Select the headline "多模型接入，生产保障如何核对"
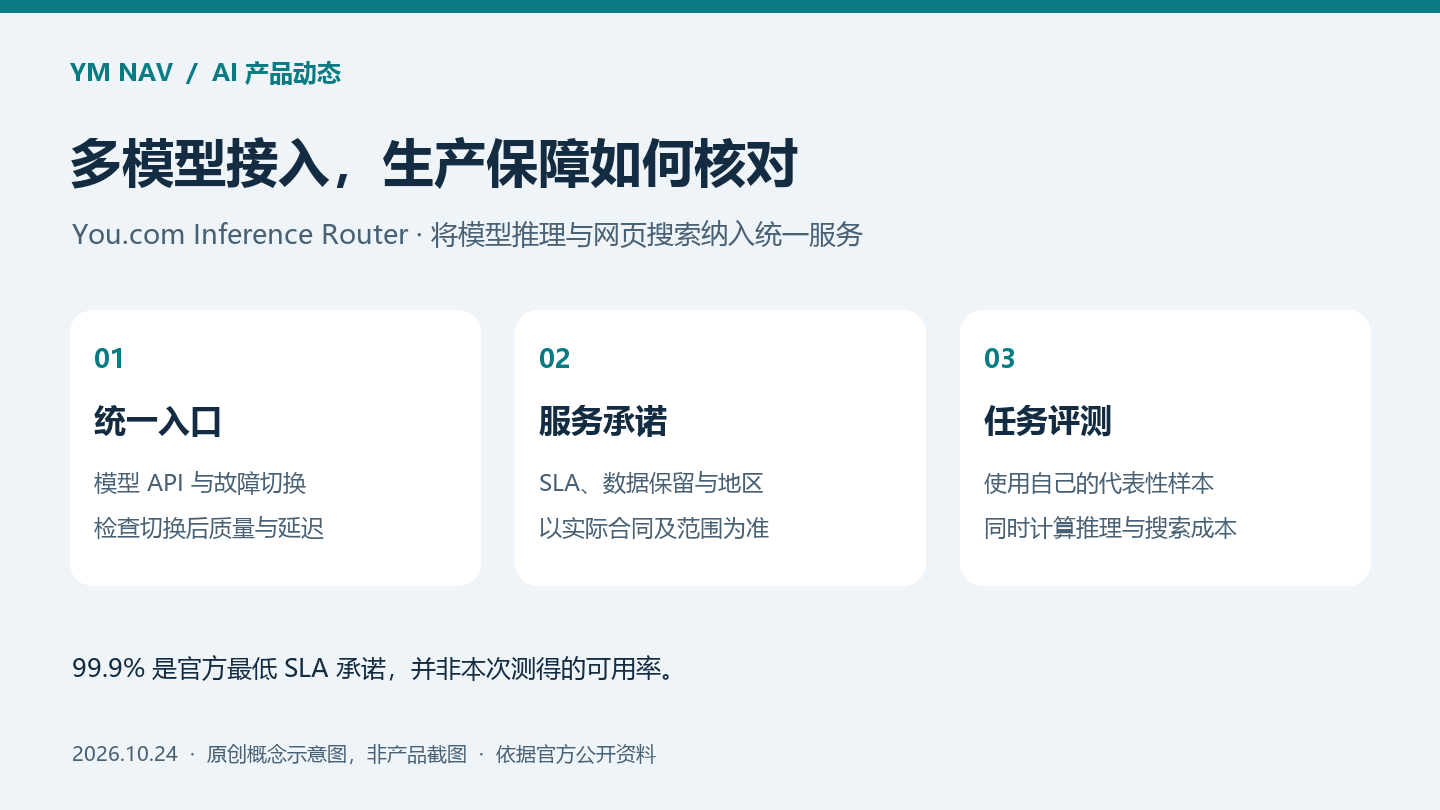 point(434,164)
